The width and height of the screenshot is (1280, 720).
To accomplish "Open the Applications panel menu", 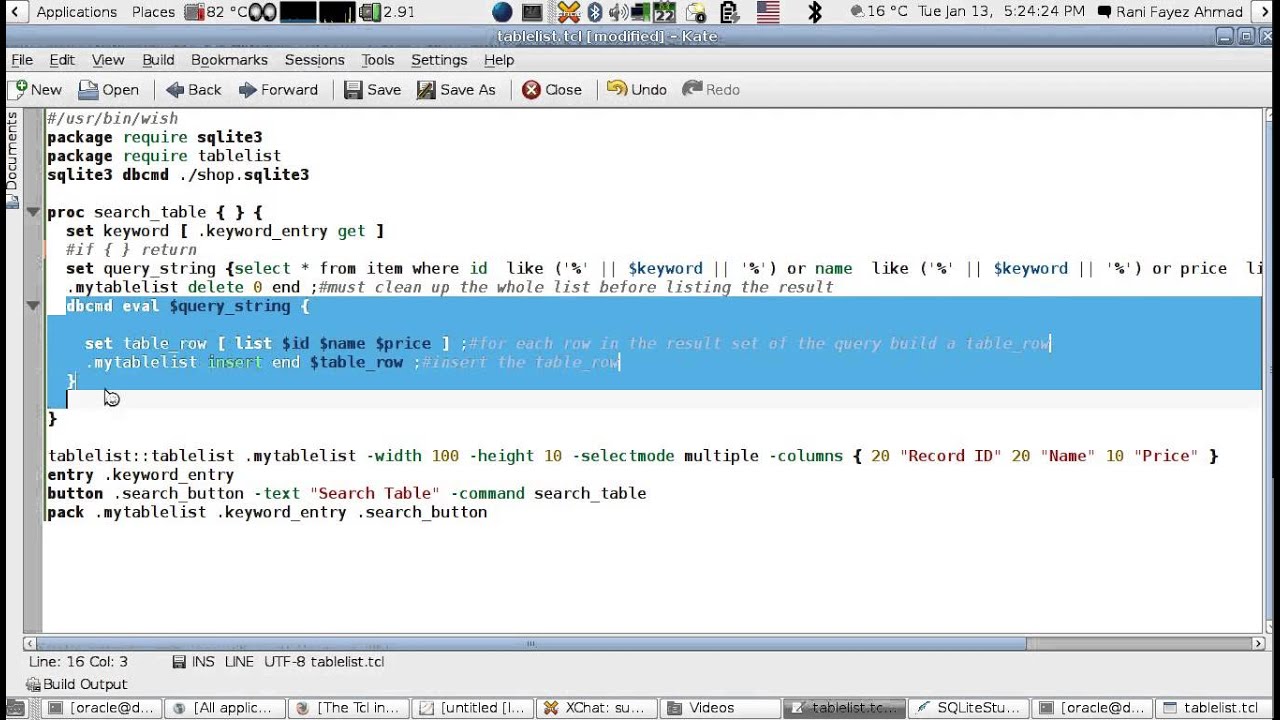I will pos(76,12).
